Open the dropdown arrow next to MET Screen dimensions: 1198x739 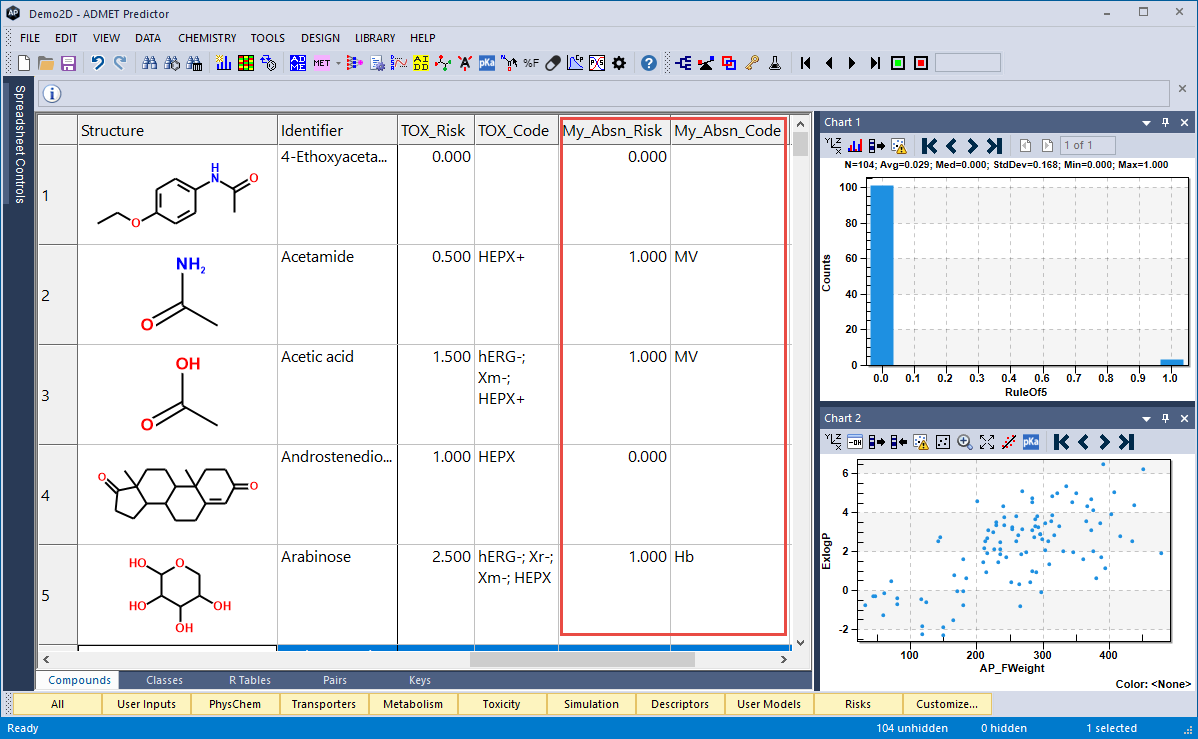tap(338, 63)
